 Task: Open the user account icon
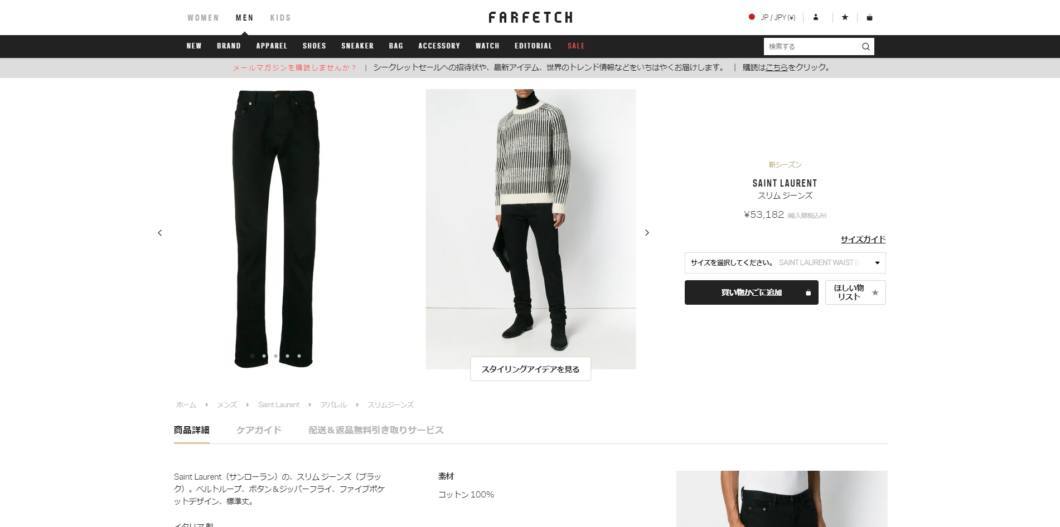[816, 18]
